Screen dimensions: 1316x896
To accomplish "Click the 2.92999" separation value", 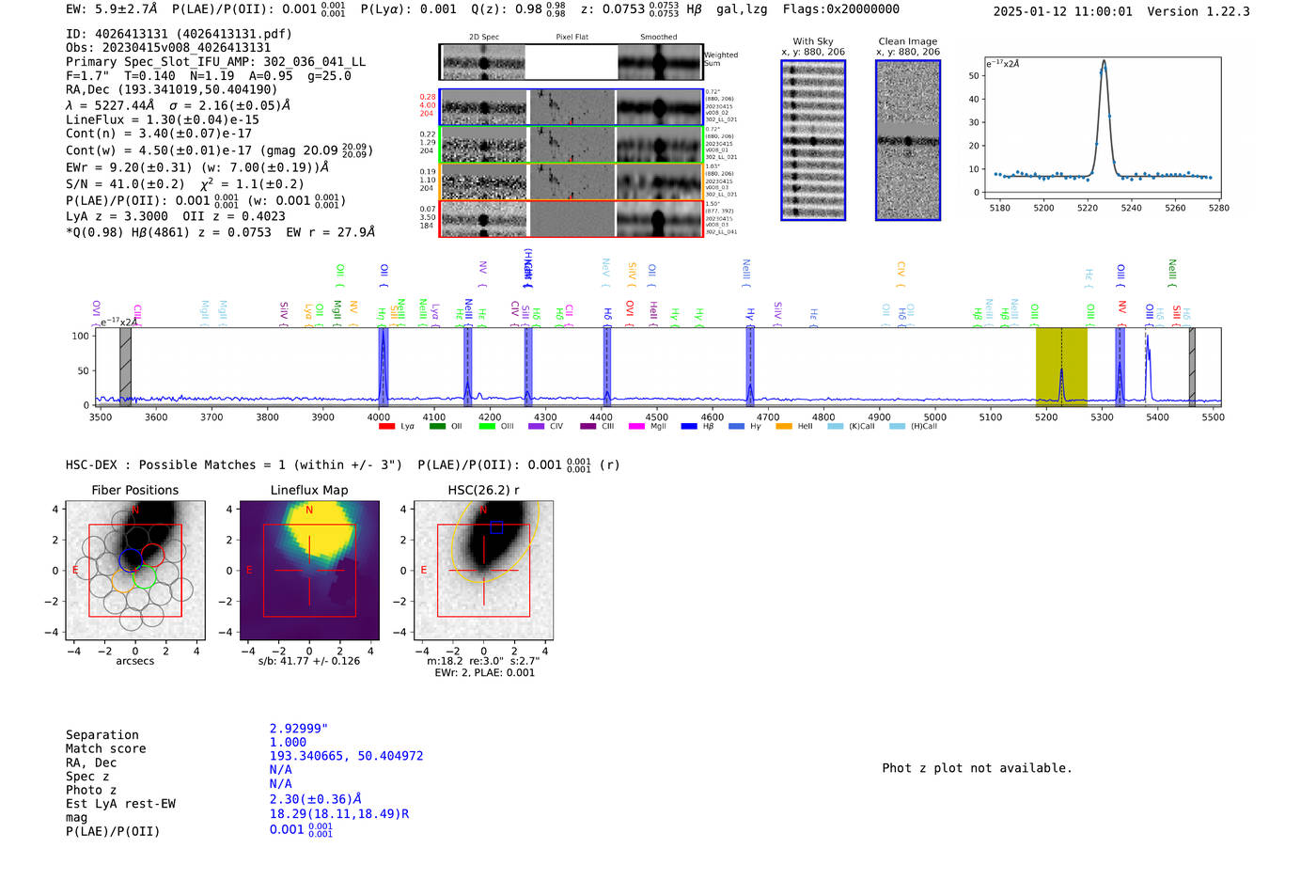I will pos(299,729).
